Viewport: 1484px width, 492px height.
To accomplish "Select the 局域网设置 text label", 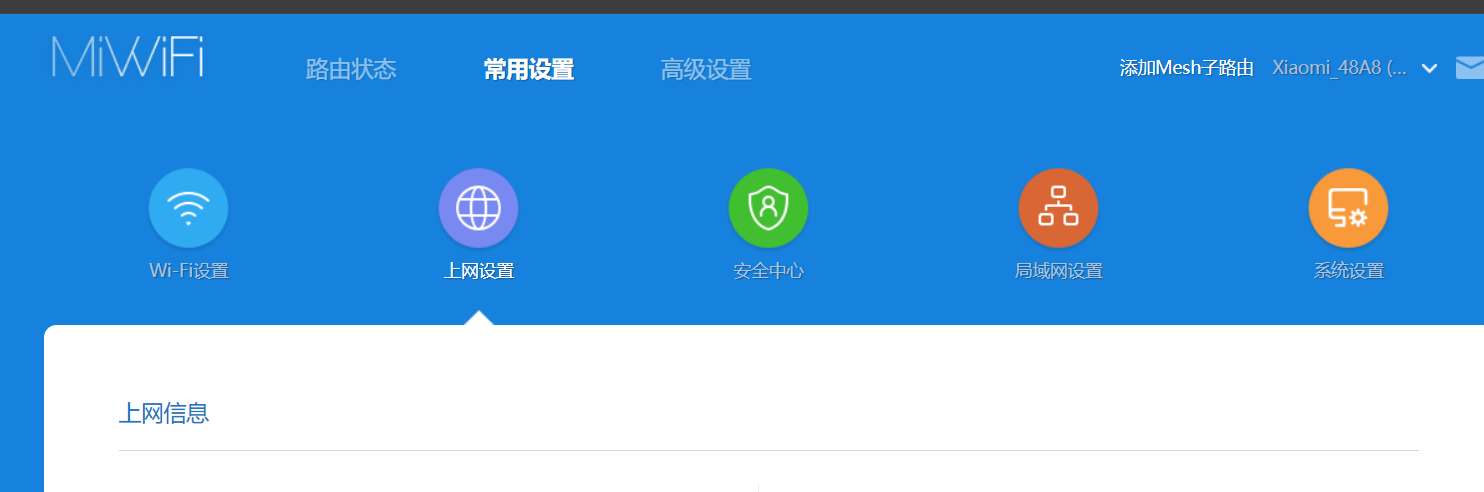I will pos(1058,271).
